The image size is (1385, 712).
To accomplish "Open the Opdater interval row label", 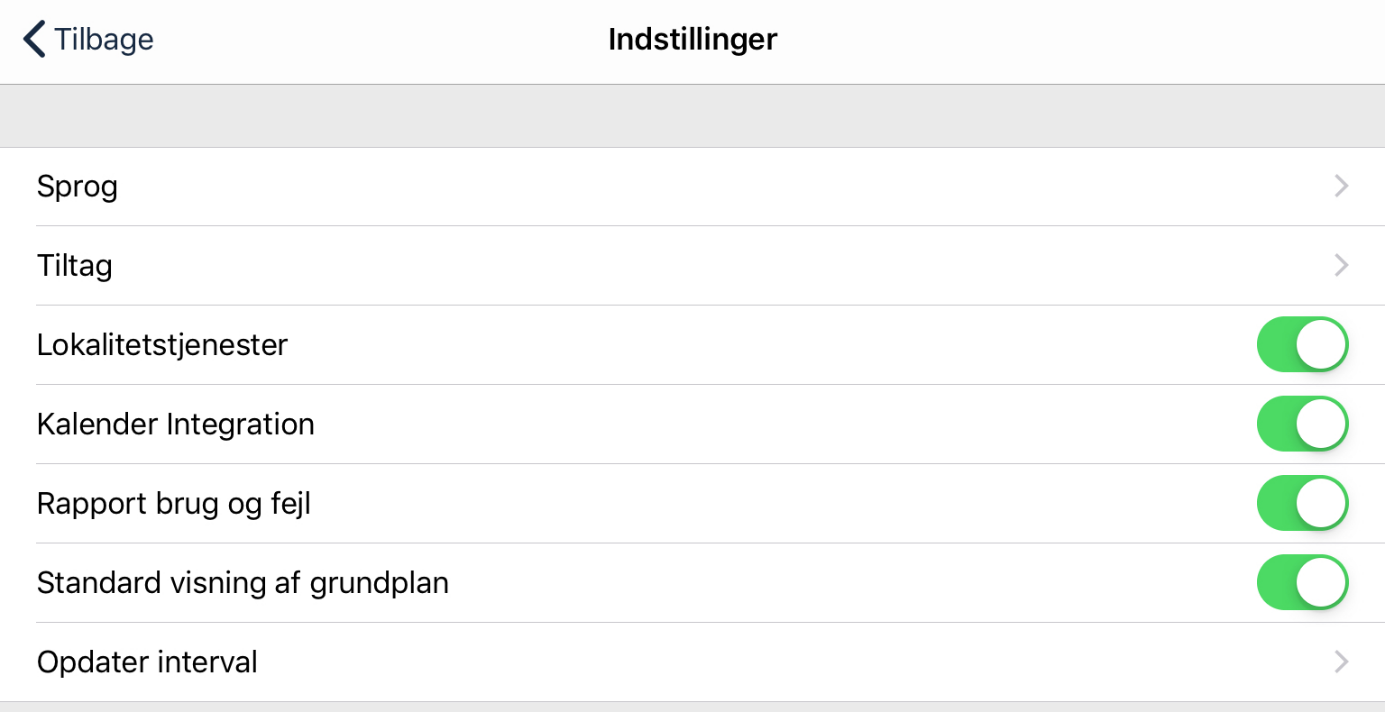I will (x=147, y=662).
